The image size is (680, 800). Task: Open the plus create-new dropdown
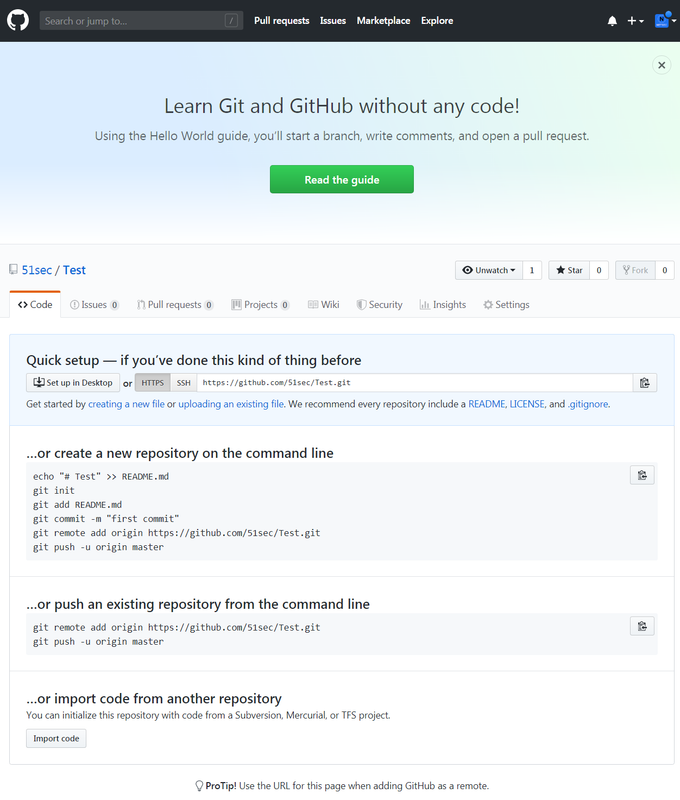pyautogui.click(x=635, y=21)
